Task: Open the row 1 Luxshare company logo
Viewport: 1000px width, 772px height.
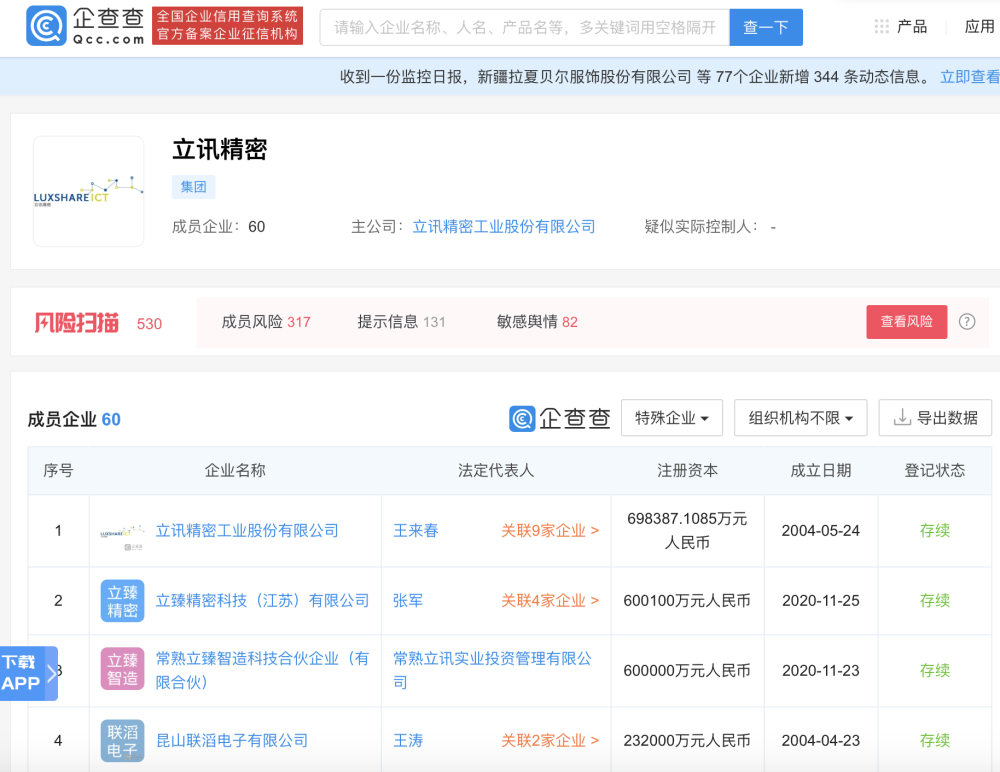Action: tap(122, 531)
